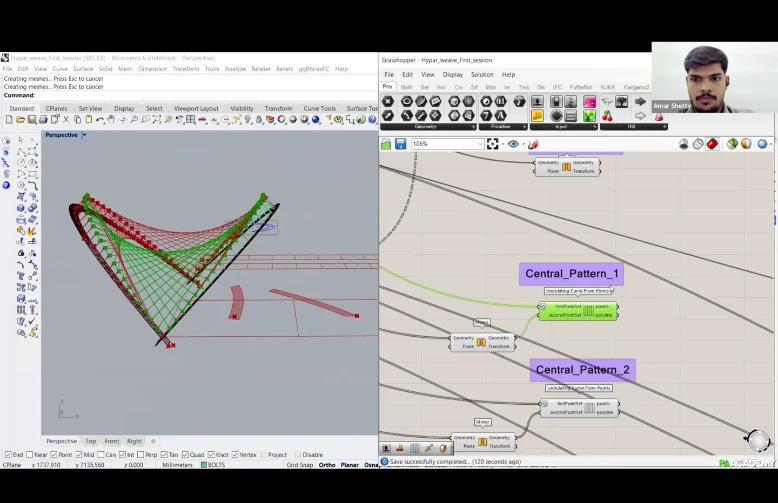The width and height of the screenshot is (778, 503).
Task: Switch to the Curve Tools toolbar tab
Action: 319,108
